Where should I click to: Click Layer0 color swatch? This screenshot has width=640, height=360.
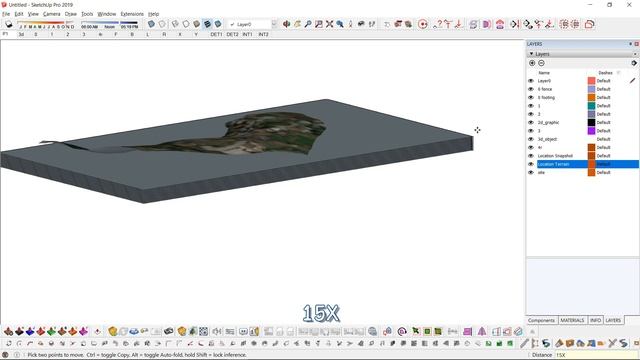click(x=591, y=81)
